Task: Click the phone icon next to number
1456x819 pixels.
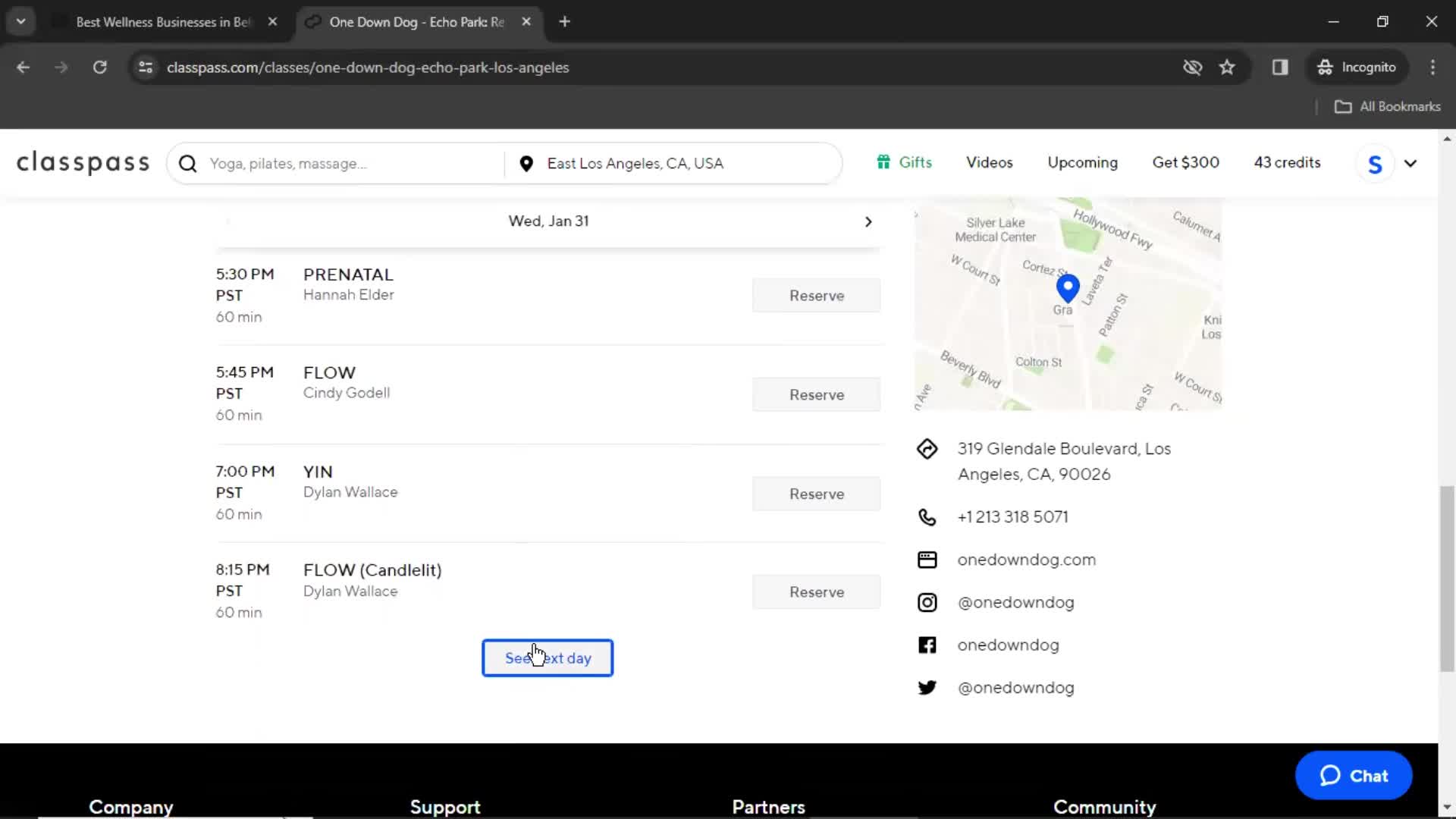Action: 927,517
